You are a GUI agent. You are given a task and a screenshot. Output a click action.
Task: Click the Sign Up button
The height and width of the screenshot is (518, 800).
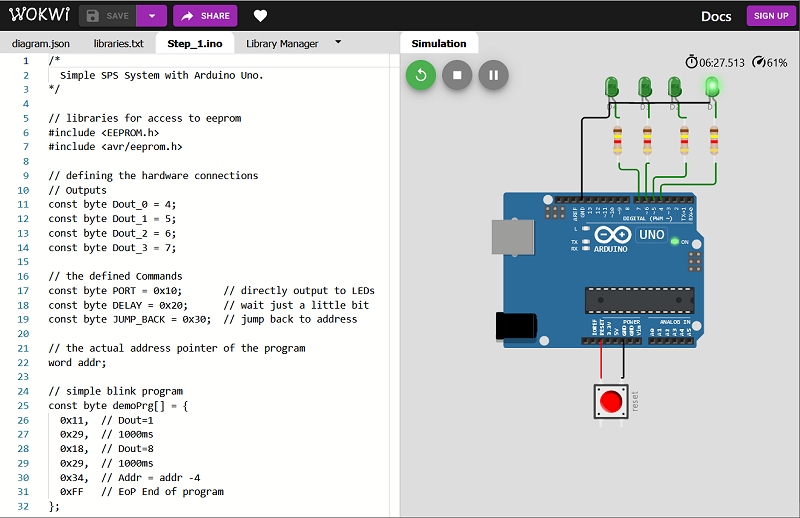click(770, 16)
